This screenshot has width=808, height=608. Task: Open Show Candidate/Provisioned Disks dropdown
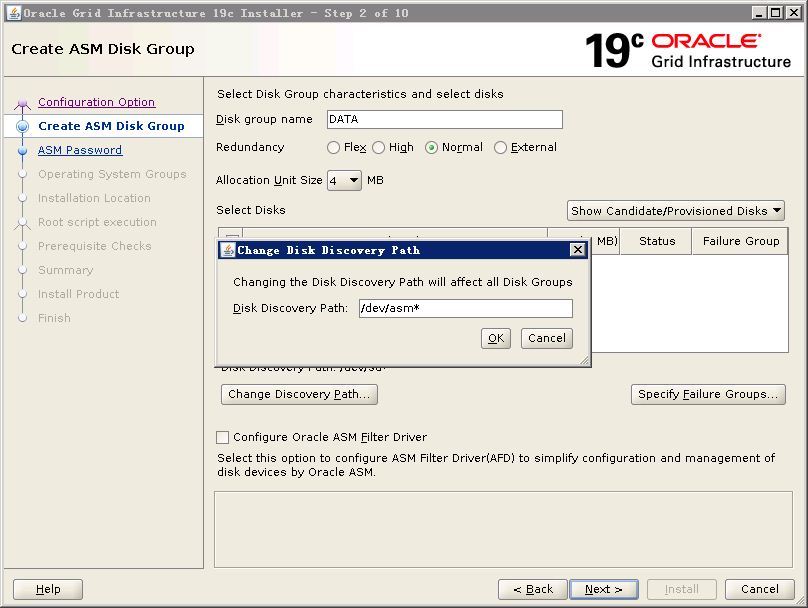[676, 211]
